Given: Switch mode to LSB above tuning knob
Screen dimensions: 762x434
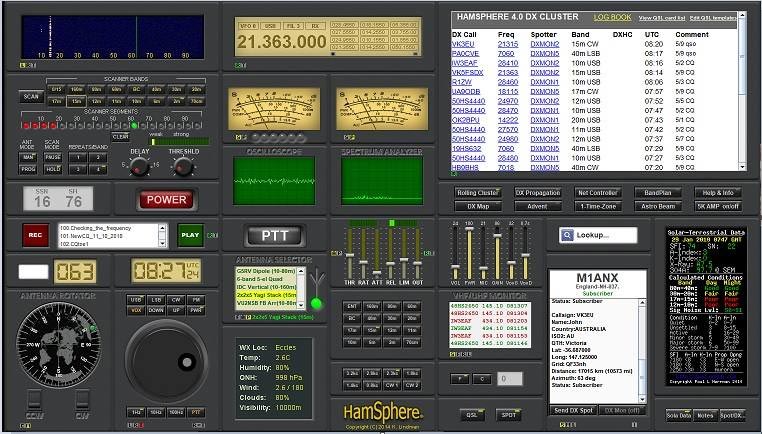Looking at the screenshot, I should pyautogui.click(x=156, y=300).
